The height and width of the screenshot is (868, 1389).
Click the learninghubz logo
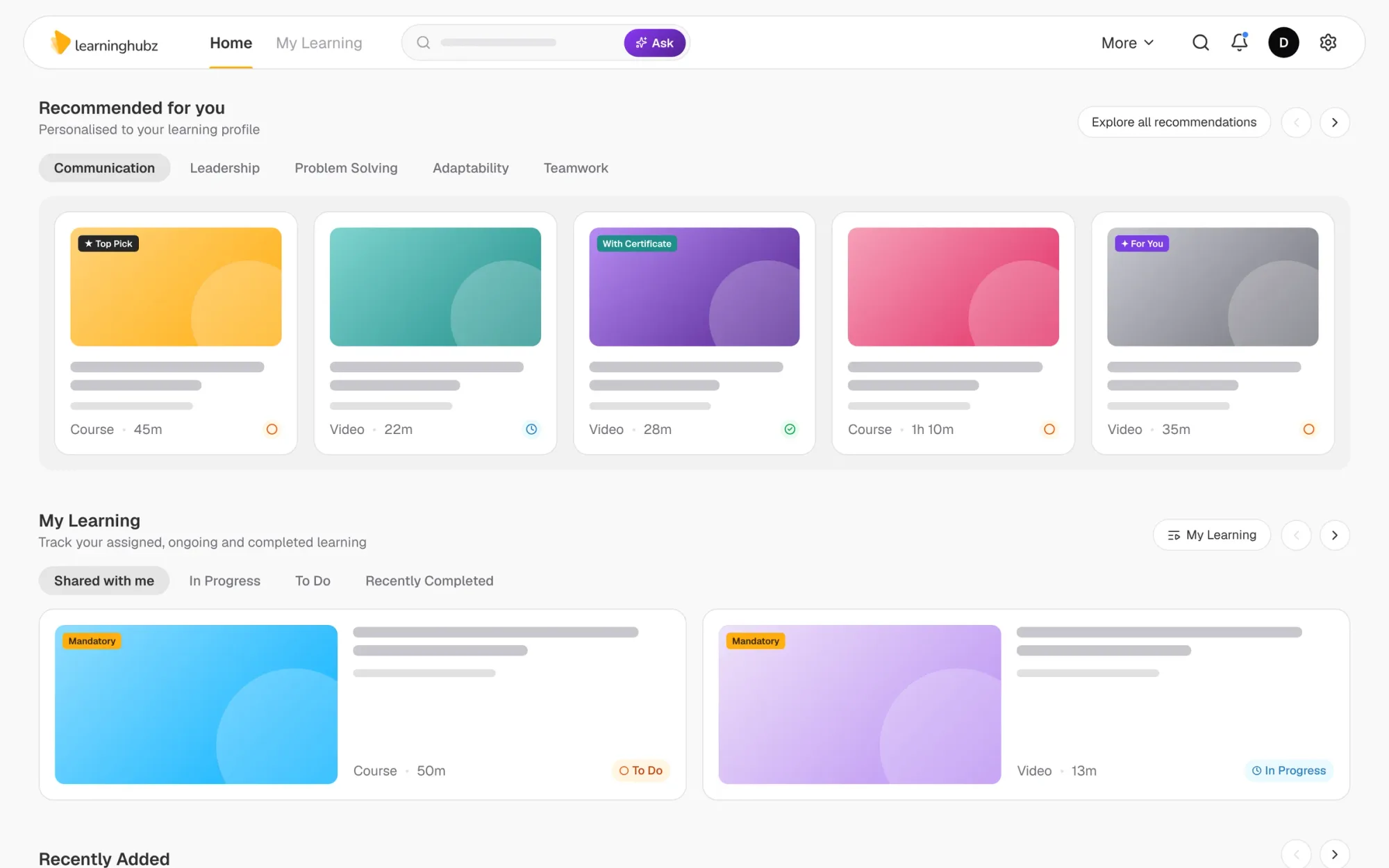pos(104,43)
